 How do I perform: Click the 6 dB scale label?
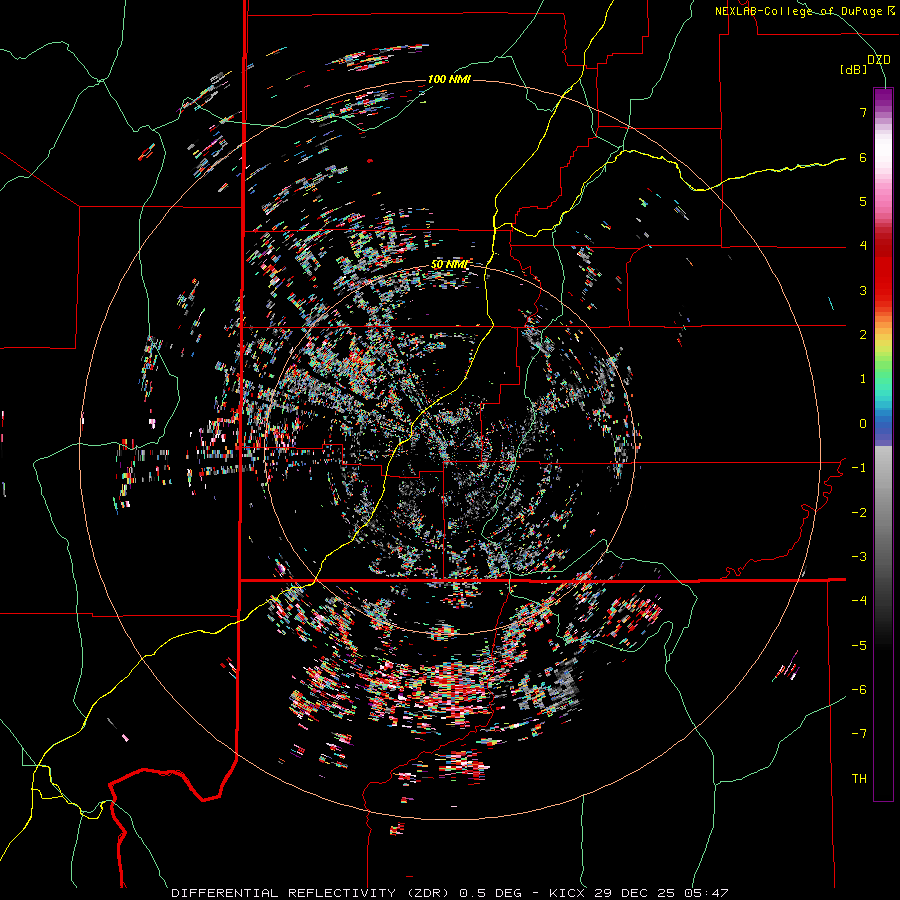tap(863, 157)
